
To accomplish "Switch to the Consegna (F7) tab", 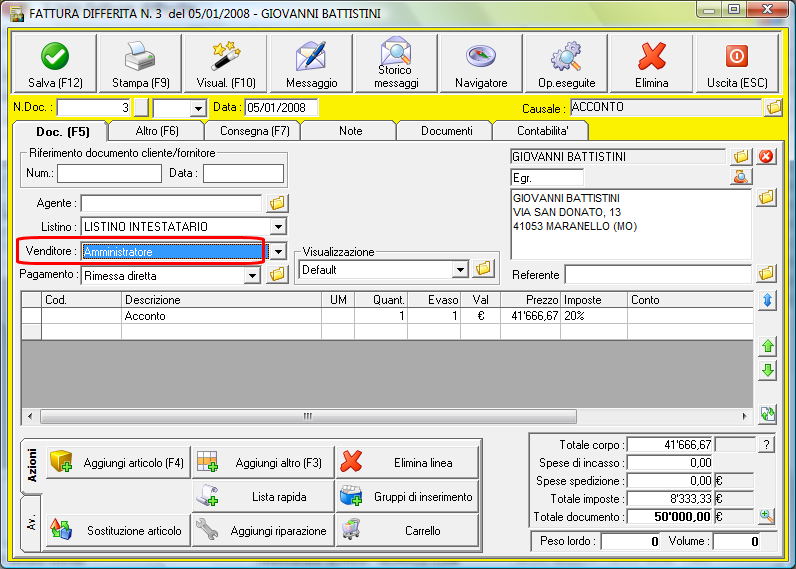I will pos(252,131).
